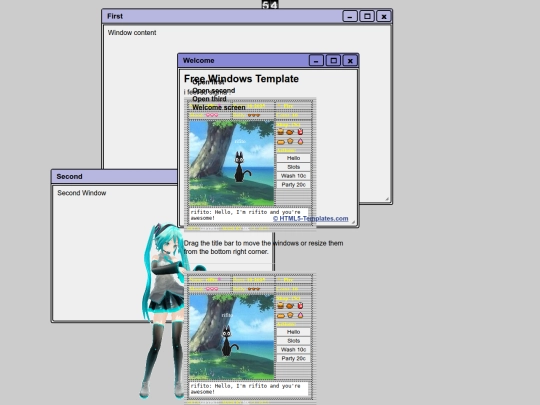Image resolution: width=540 pixels, height=405 pixels.
Task: Click Hello button in upper pet widget
Action: tap(293, 158)
